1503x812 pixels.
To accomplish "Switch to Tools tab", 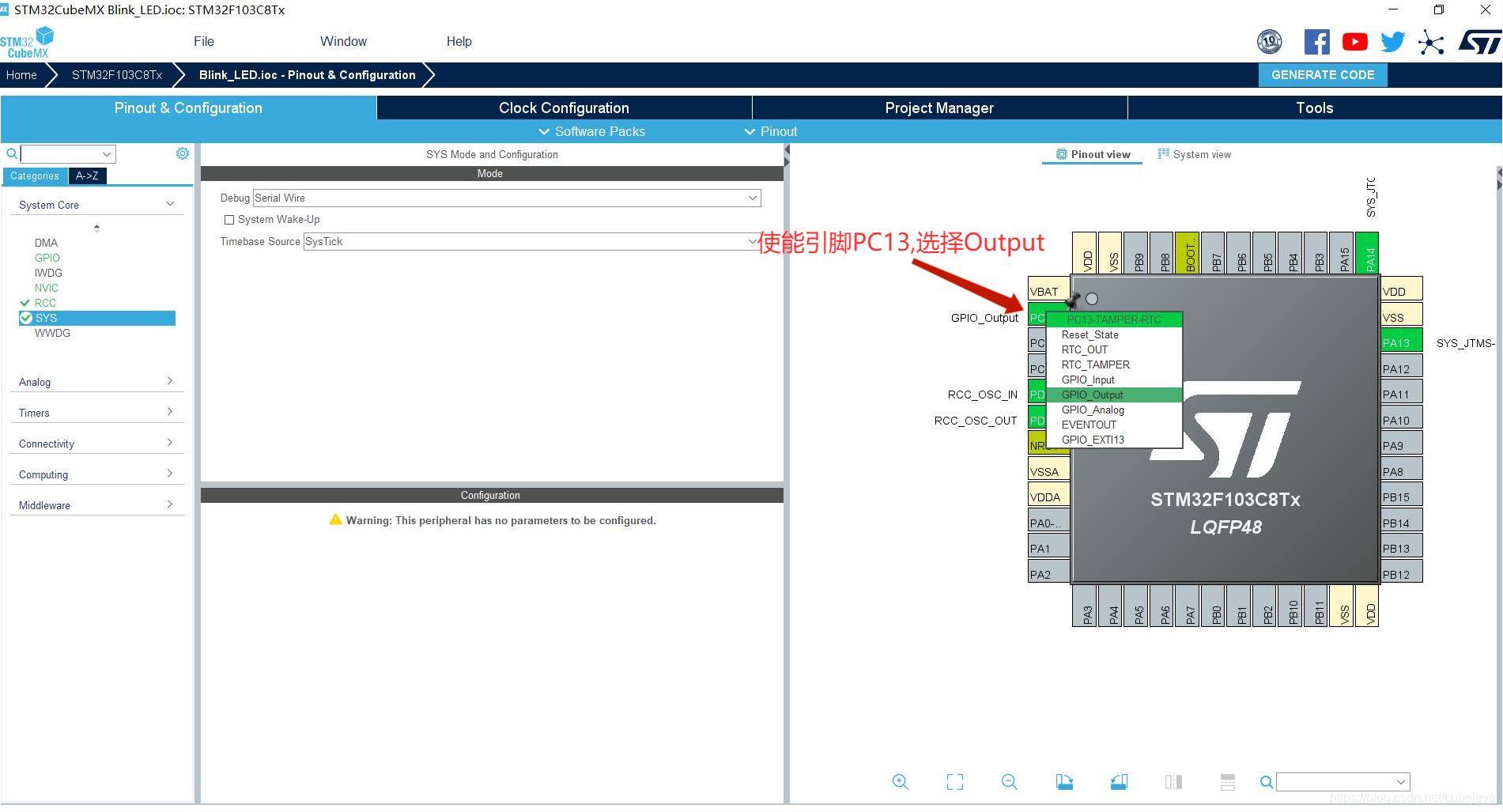I will coord(1314,108).
